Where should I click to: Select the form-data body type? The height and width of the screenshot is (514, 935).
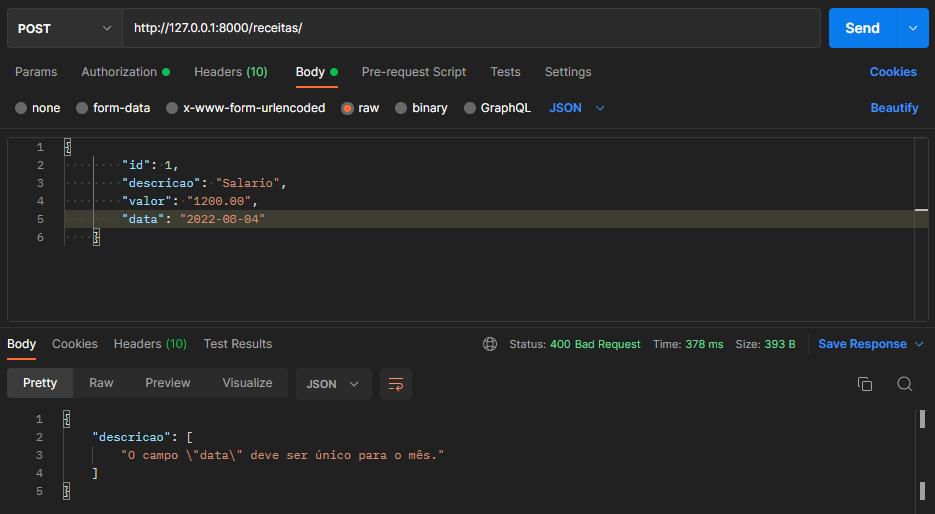click(113, 108)
